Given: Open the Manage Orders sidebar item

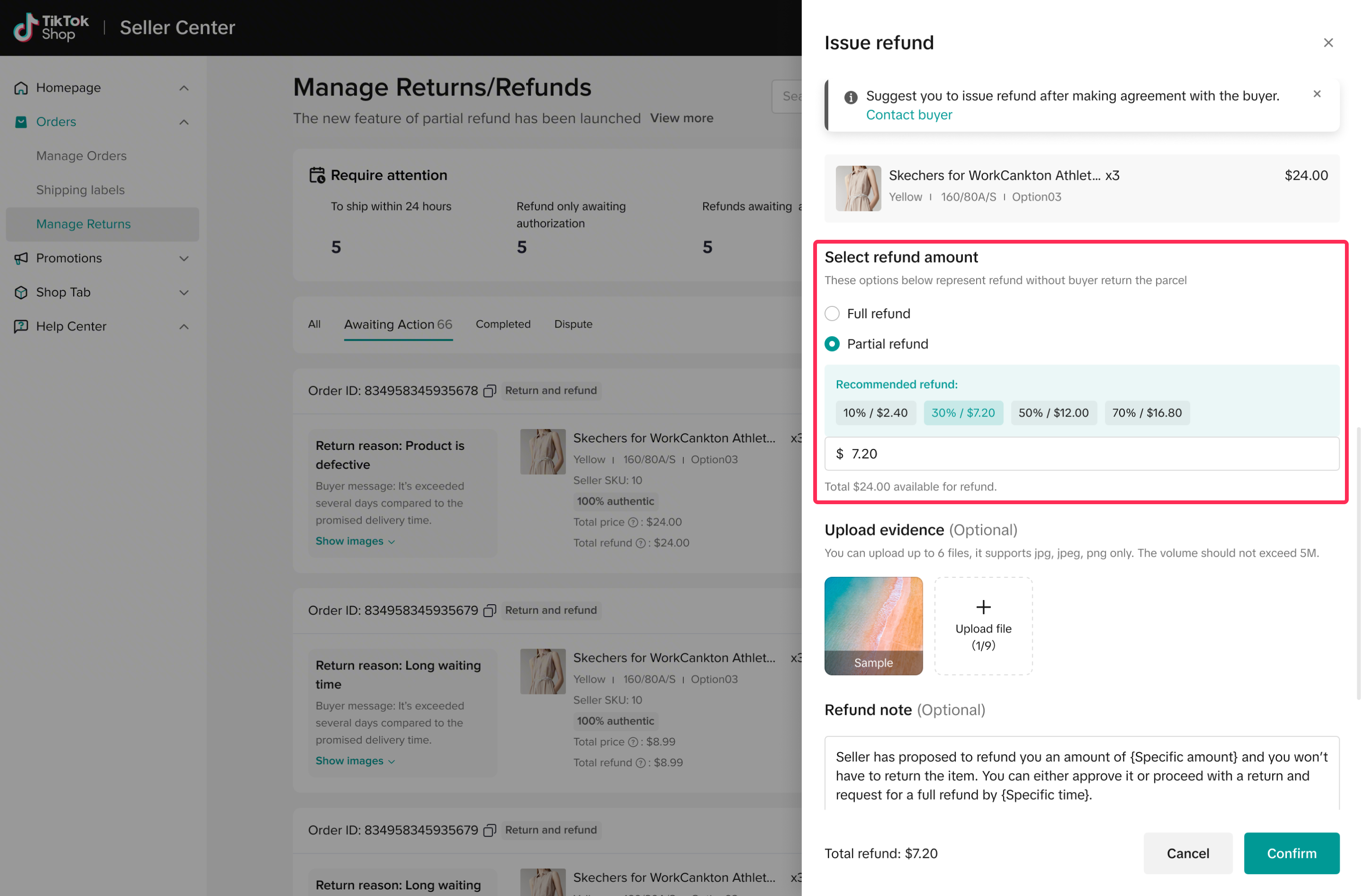Looking at the screenshot, I should tap(81, 156).
